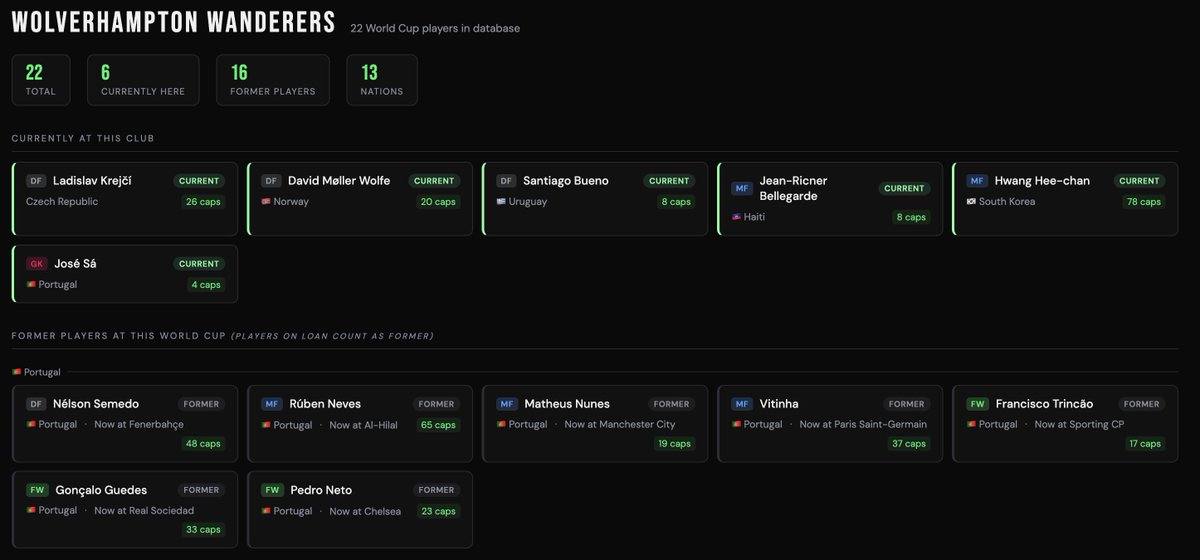
Task: Select Francisco Trincão former player name
Action: click(x=1044, y=404)
